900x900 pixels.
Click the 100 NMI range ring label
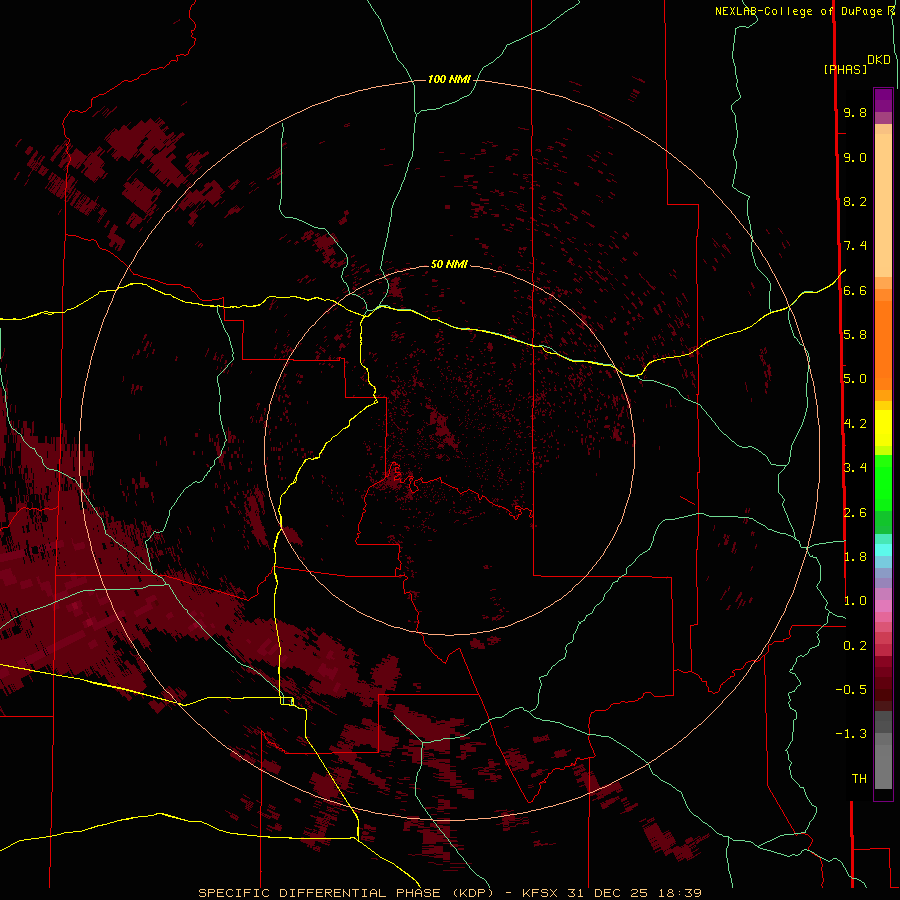coord(449,79)
